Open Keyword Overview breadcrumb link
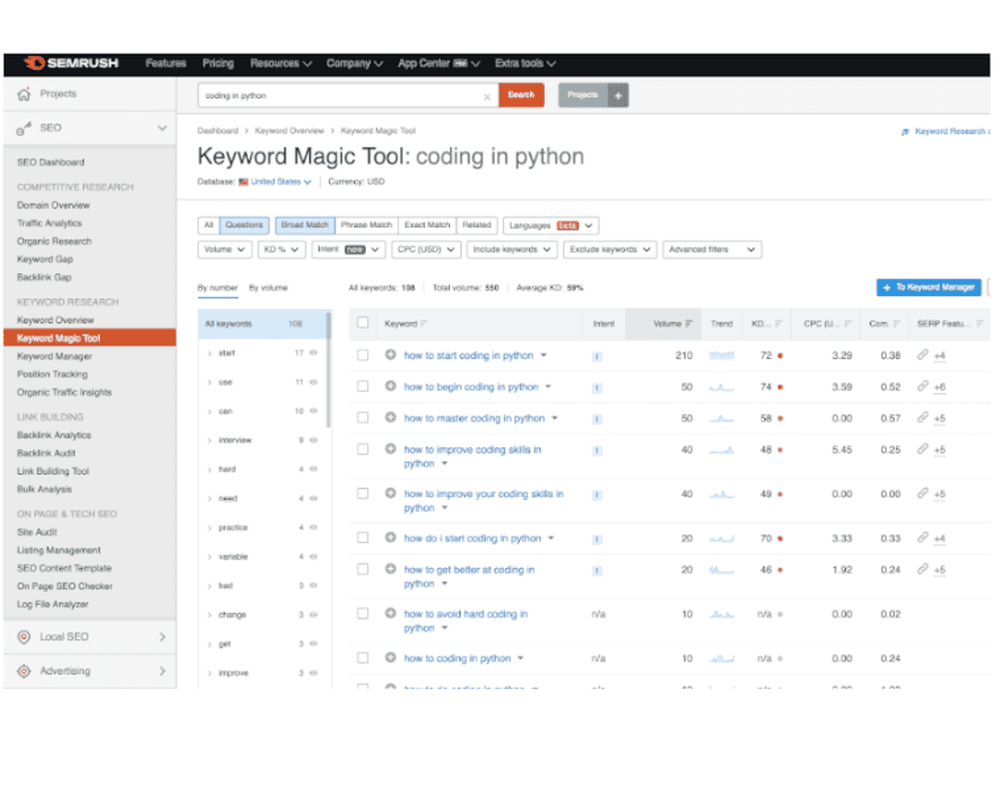This screenshot has width=1000, height=789. coord(290,131)
